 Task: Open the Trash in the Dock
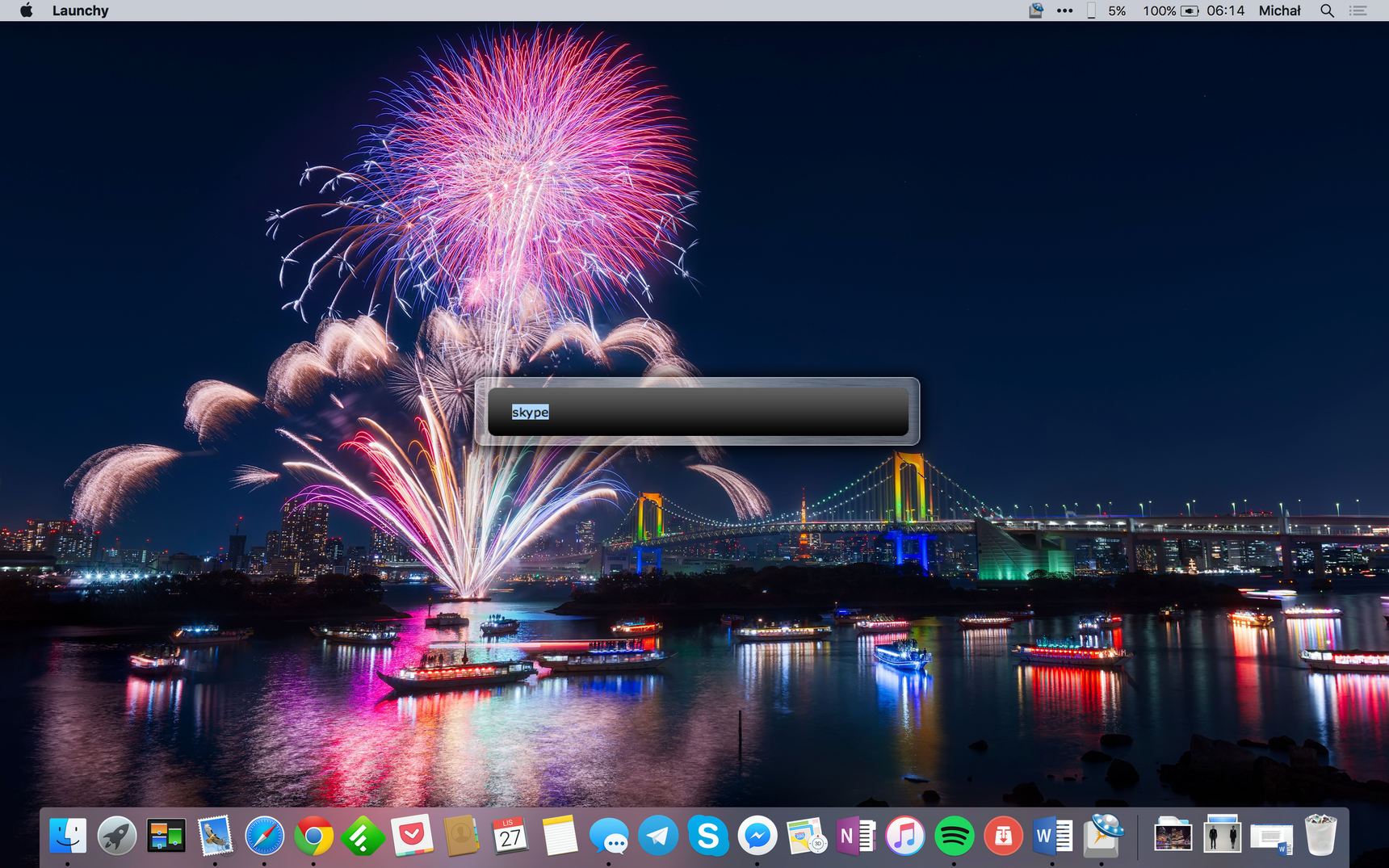click(x=1320, y=836)
